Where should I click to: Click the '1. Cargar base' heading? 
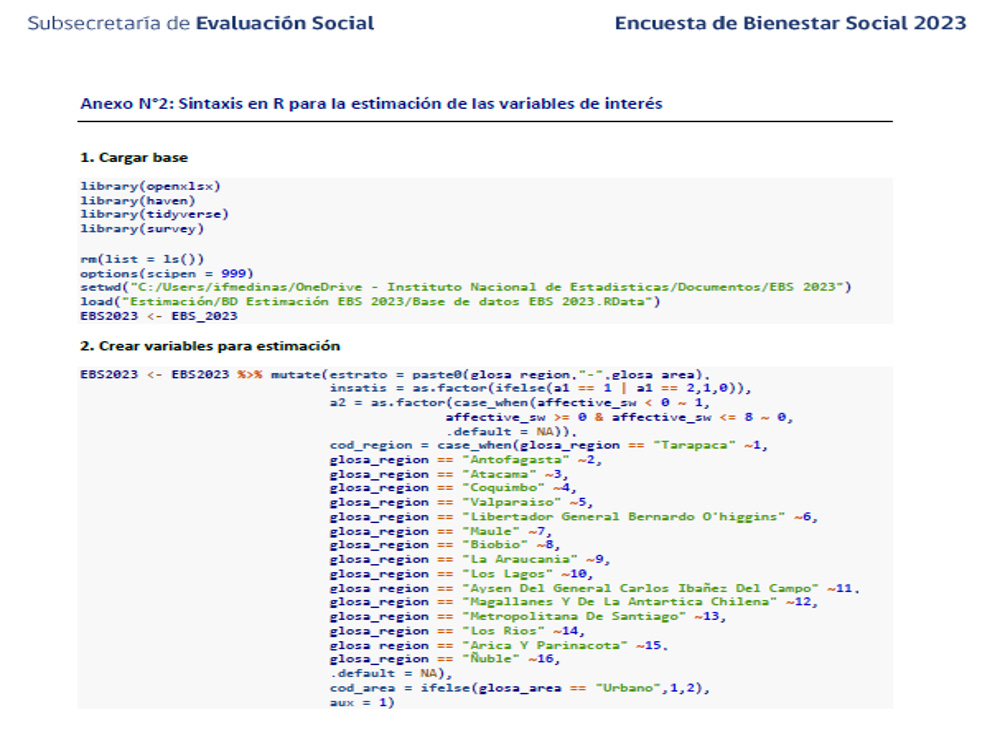click(134, 158)
